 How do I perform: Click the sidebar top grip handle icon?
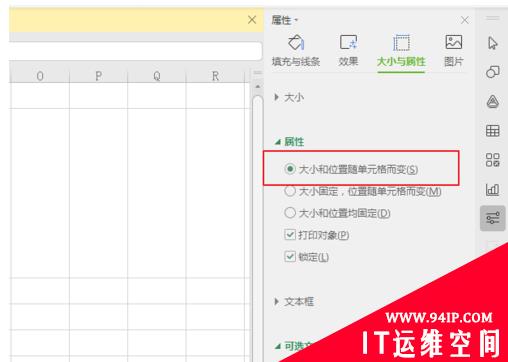pyautogui.click(x=492, y=18)
